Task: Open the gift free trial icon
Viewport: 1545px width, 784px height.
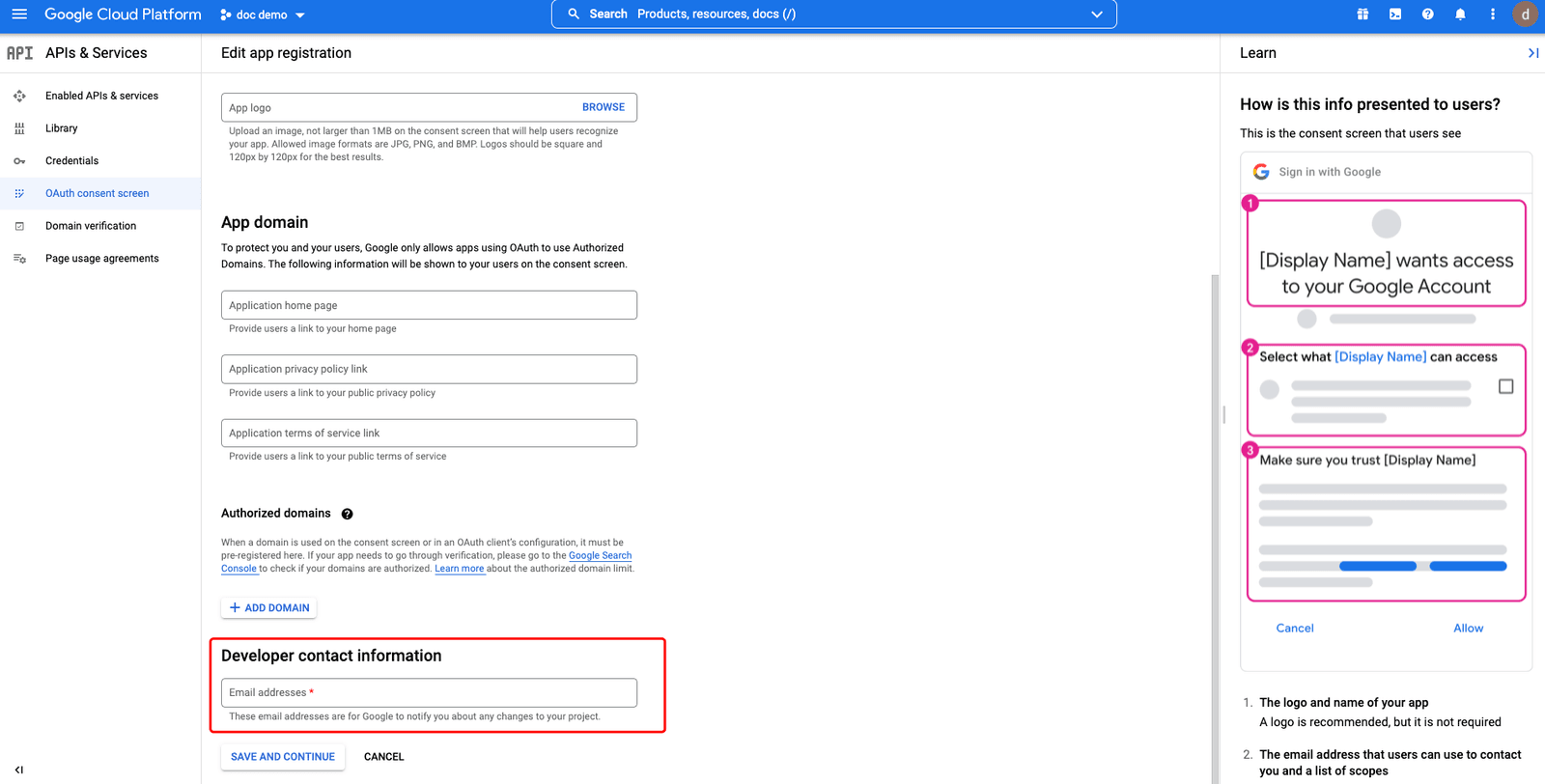Action: pyautogui.click(x=1362, y=14)
